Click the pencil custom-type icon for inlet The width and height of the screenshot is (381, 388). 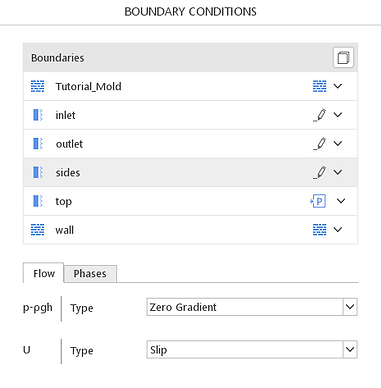[x=319, y=115]
